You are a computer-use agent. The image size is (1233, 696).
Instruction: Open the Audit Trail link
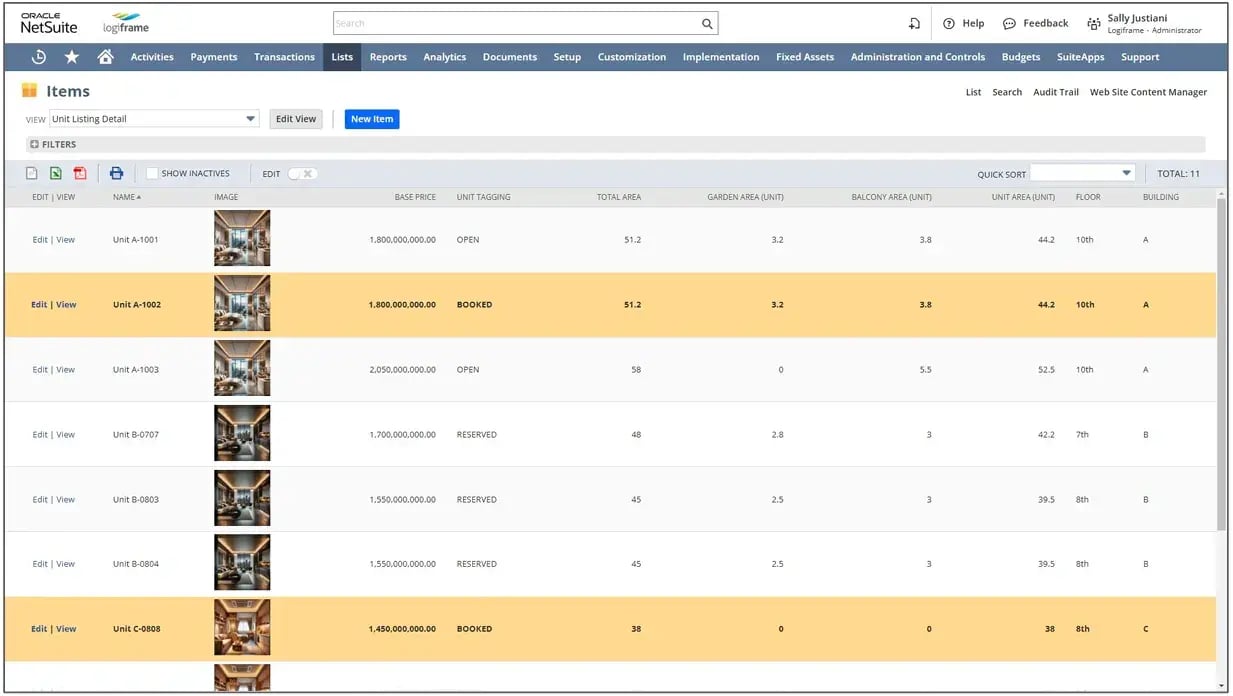(1056, 92)
